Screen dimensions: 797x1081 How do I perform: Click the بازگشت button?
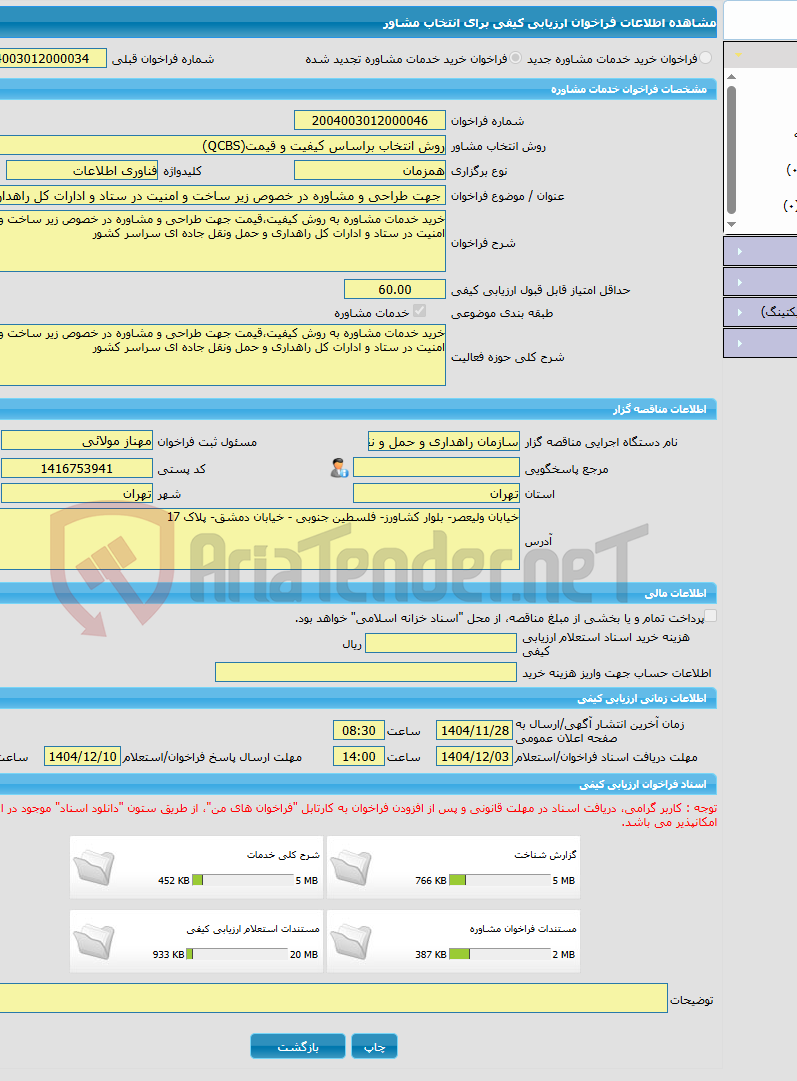pyautogui.click(x=298, y=1047)
